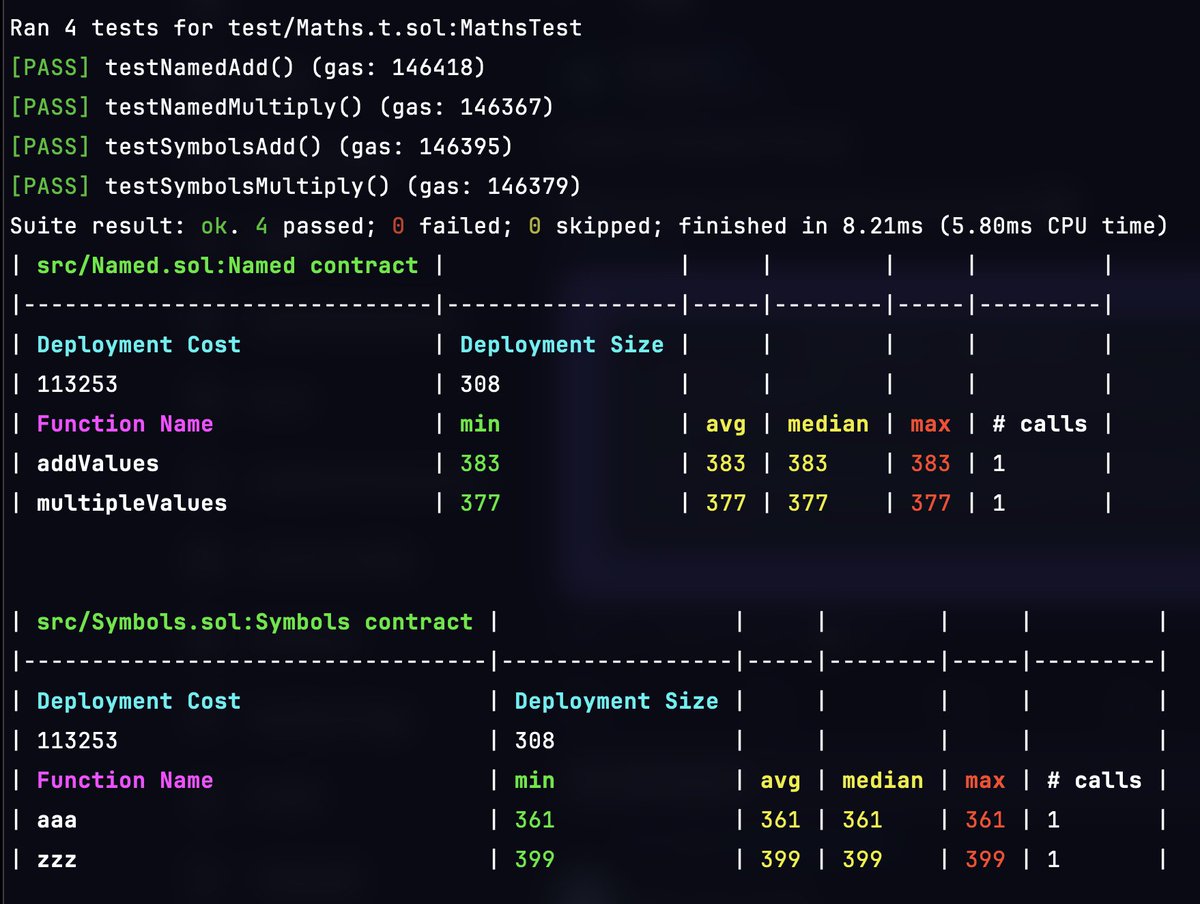Click 308 deployment size in Symbols table

535,741
